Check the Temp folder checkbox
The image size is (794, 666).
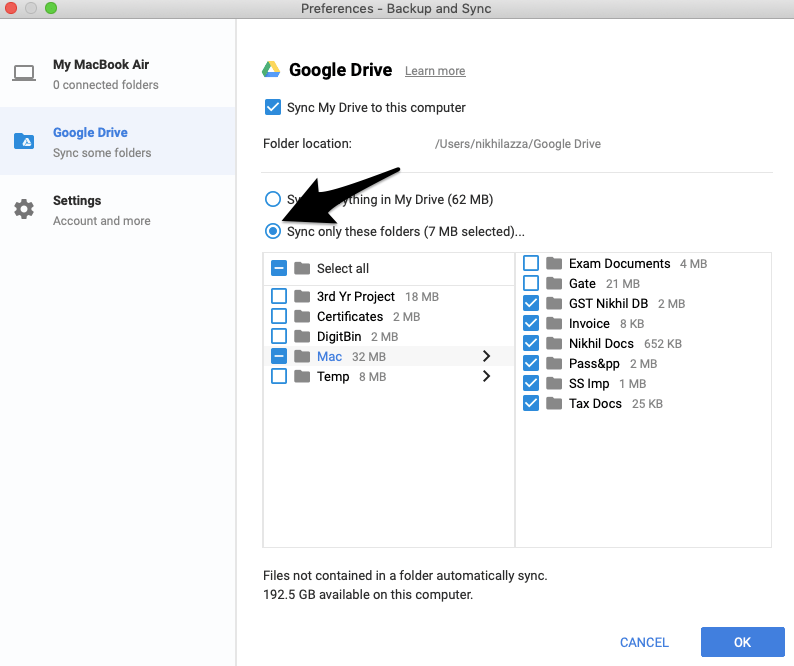pos(279,376)
